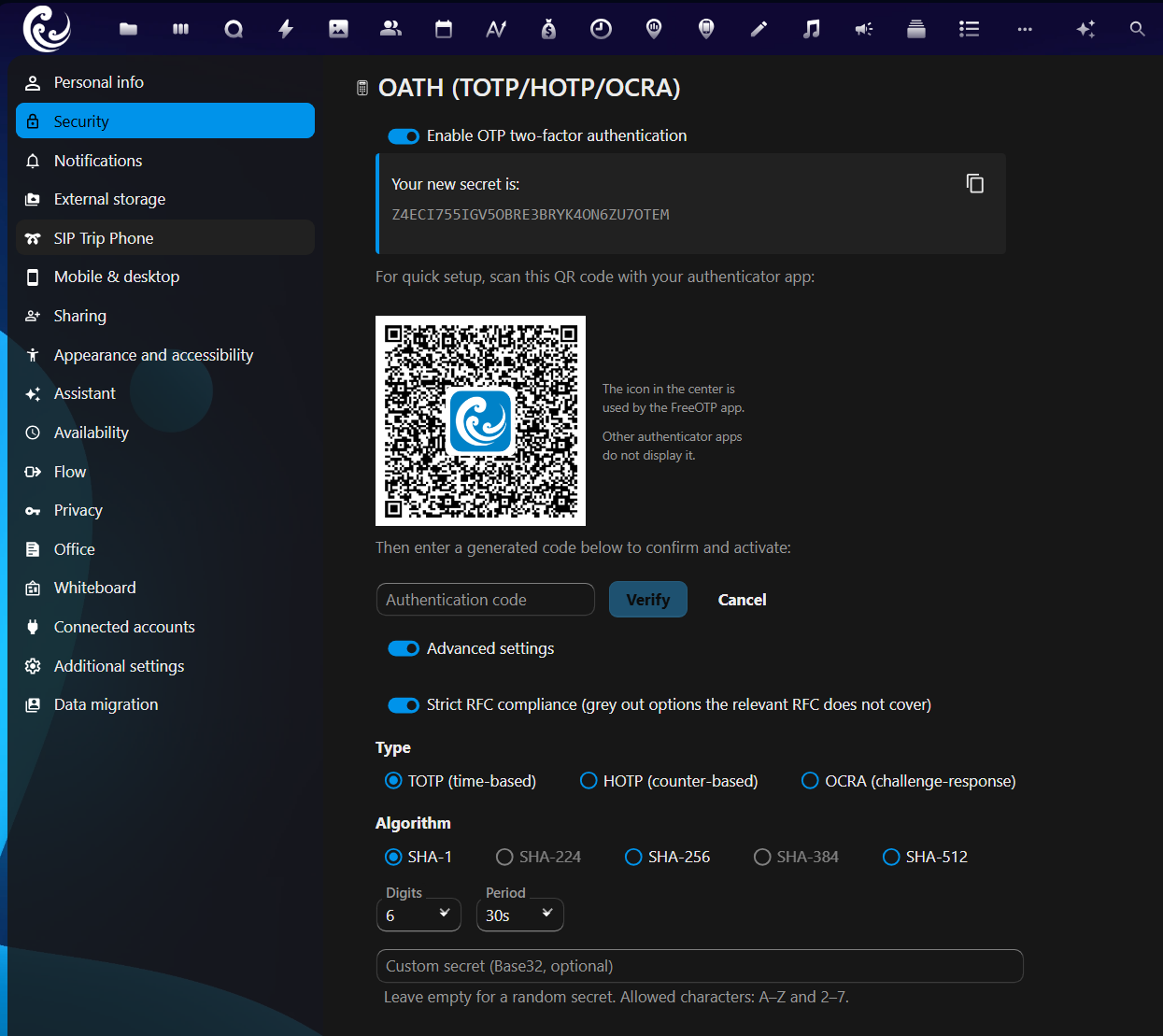Open Data migration settings
Viewport: 1163px width, 1036px height.
(x=165, y=704)
